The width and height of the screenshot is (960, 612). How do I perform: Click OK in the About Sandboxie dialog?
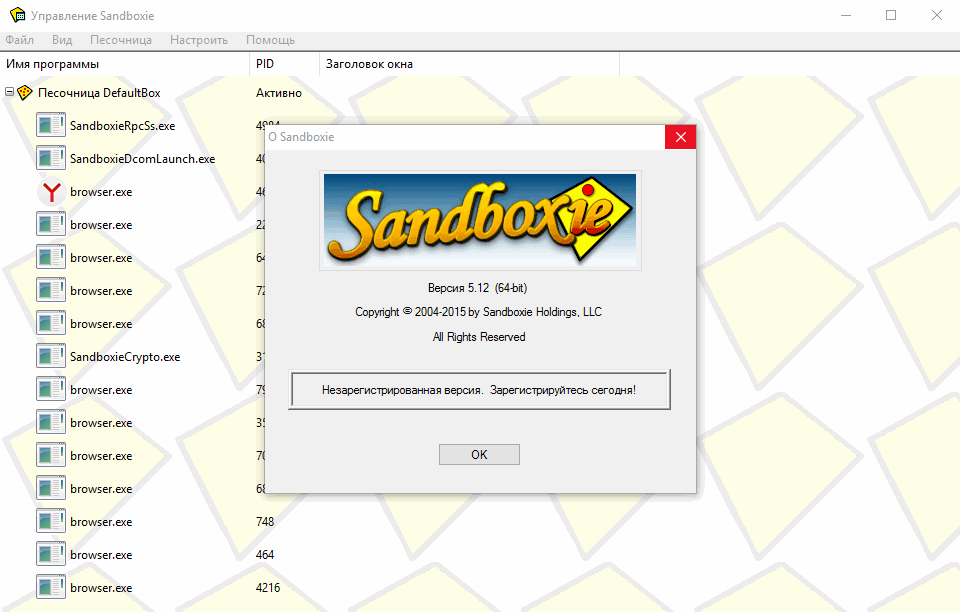[x=479, y=455]
